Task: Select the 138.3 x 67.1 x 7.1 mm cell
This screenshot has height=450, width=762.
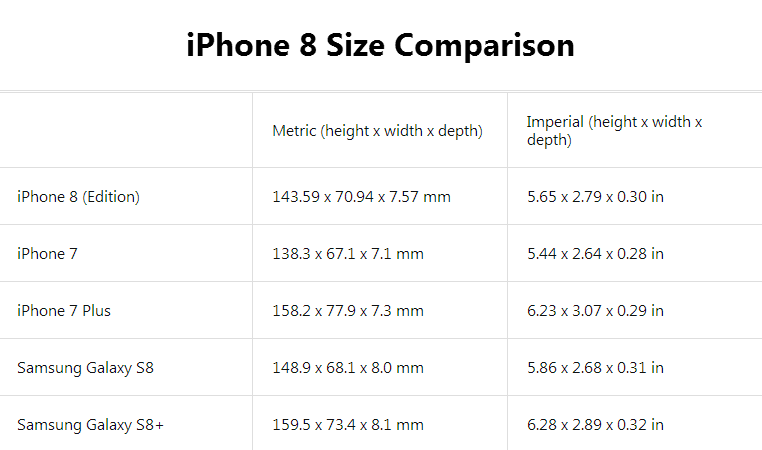Action: (348, 254)
